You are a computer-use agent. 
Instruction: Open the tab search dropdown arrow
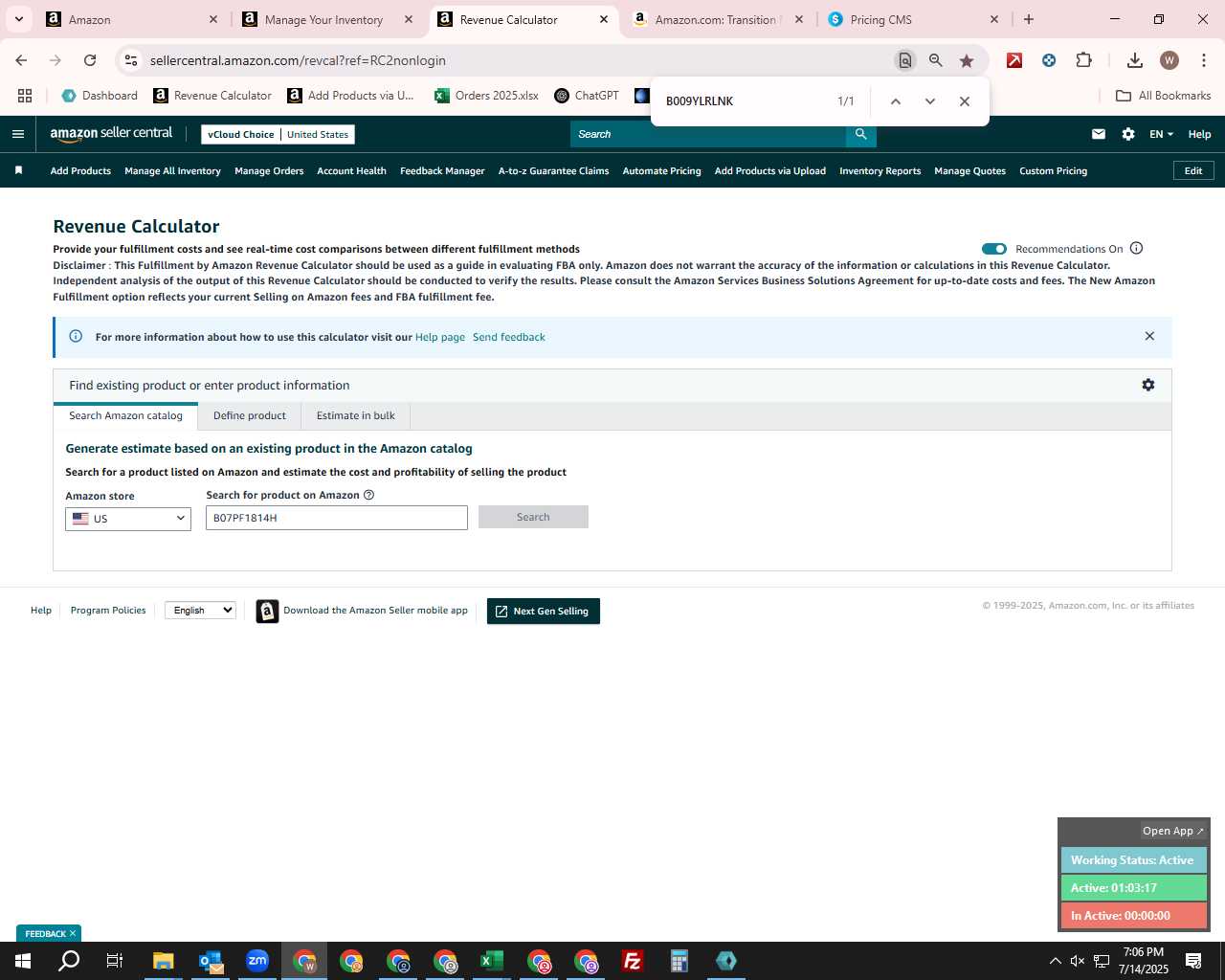tap(18, 19)
